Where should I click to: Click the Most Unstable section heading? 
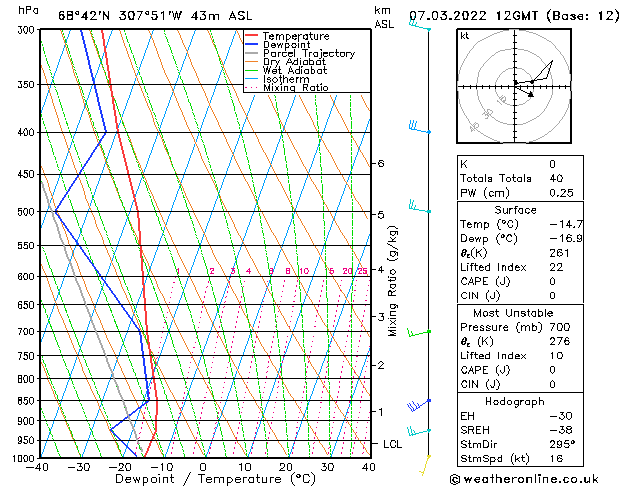tap(513, 313)
